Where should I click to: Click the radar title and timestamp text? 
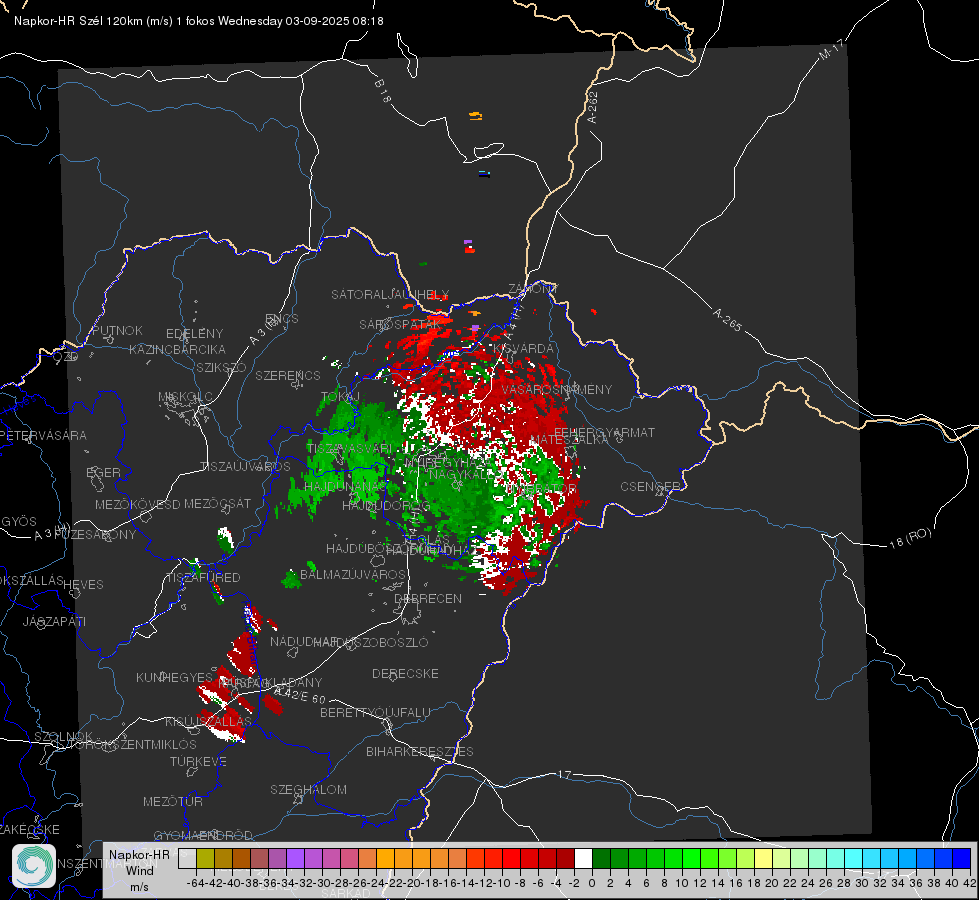pos(199,21)
